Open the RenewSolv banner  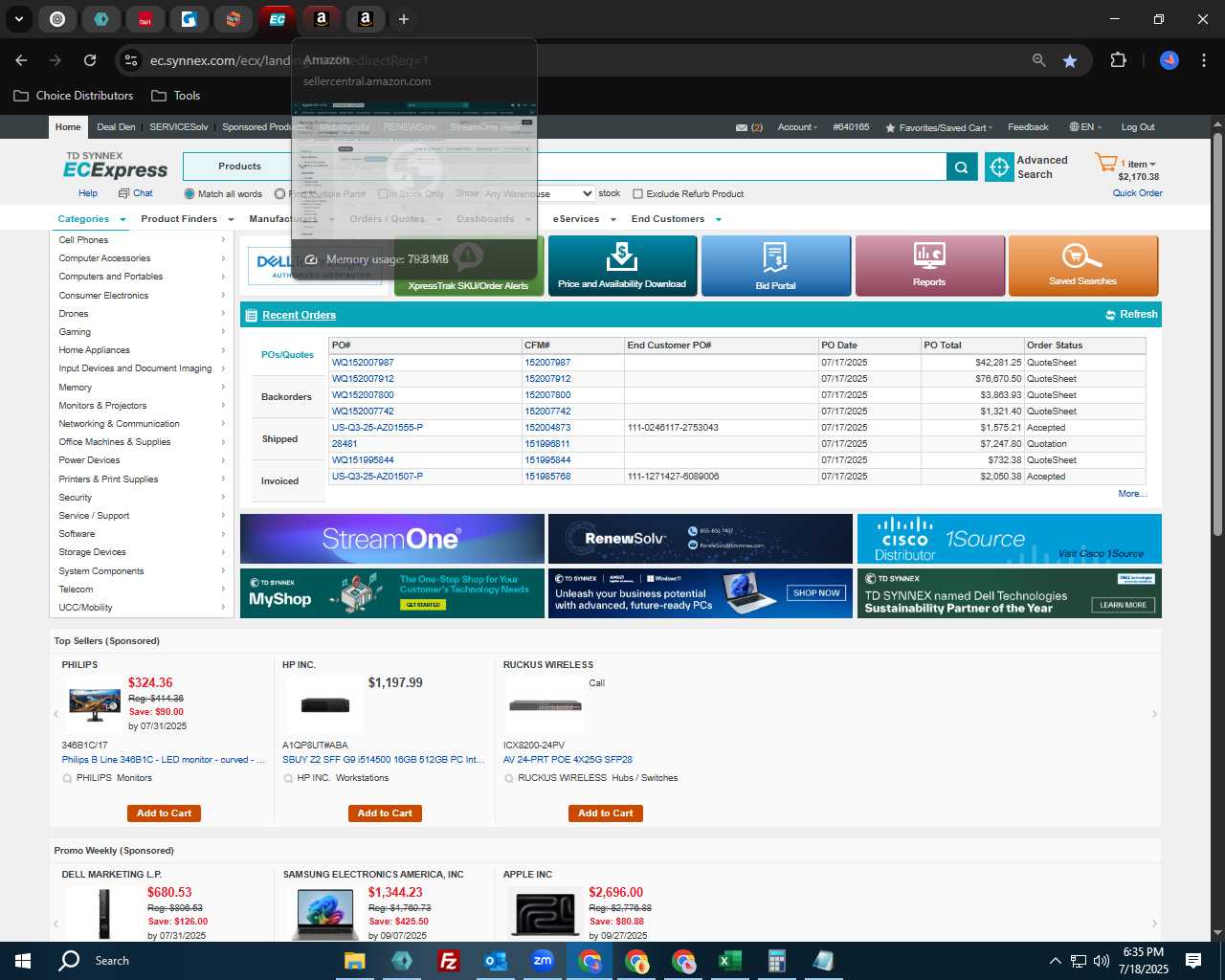(701, 539)
